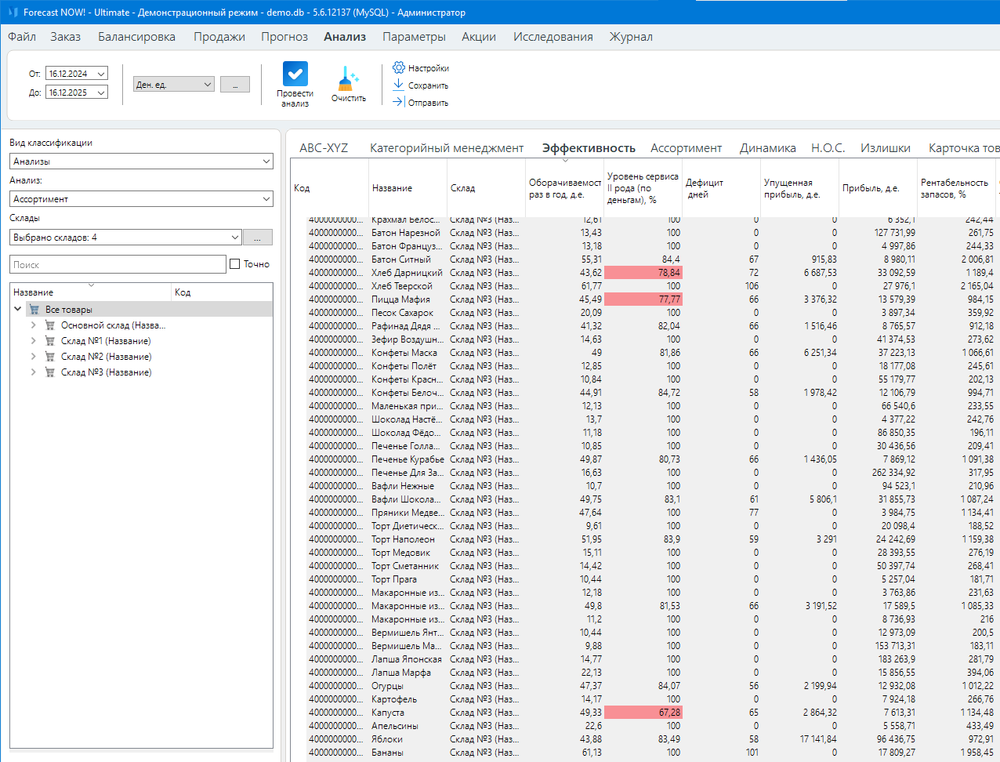Open Настройки gear icon

398,68
